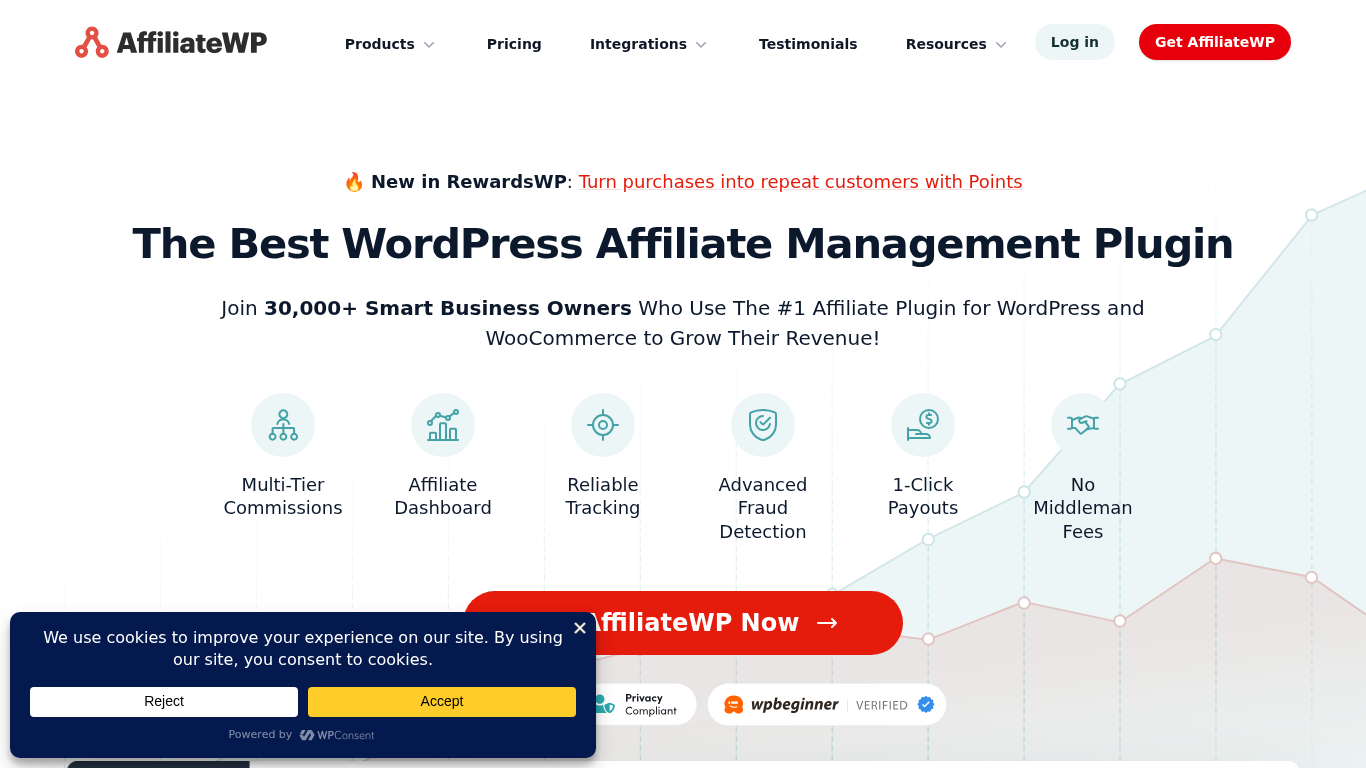Open the RewardsWP Points announcement link
This screenshot has height=768, width=1366.
[x=800, y=181]
